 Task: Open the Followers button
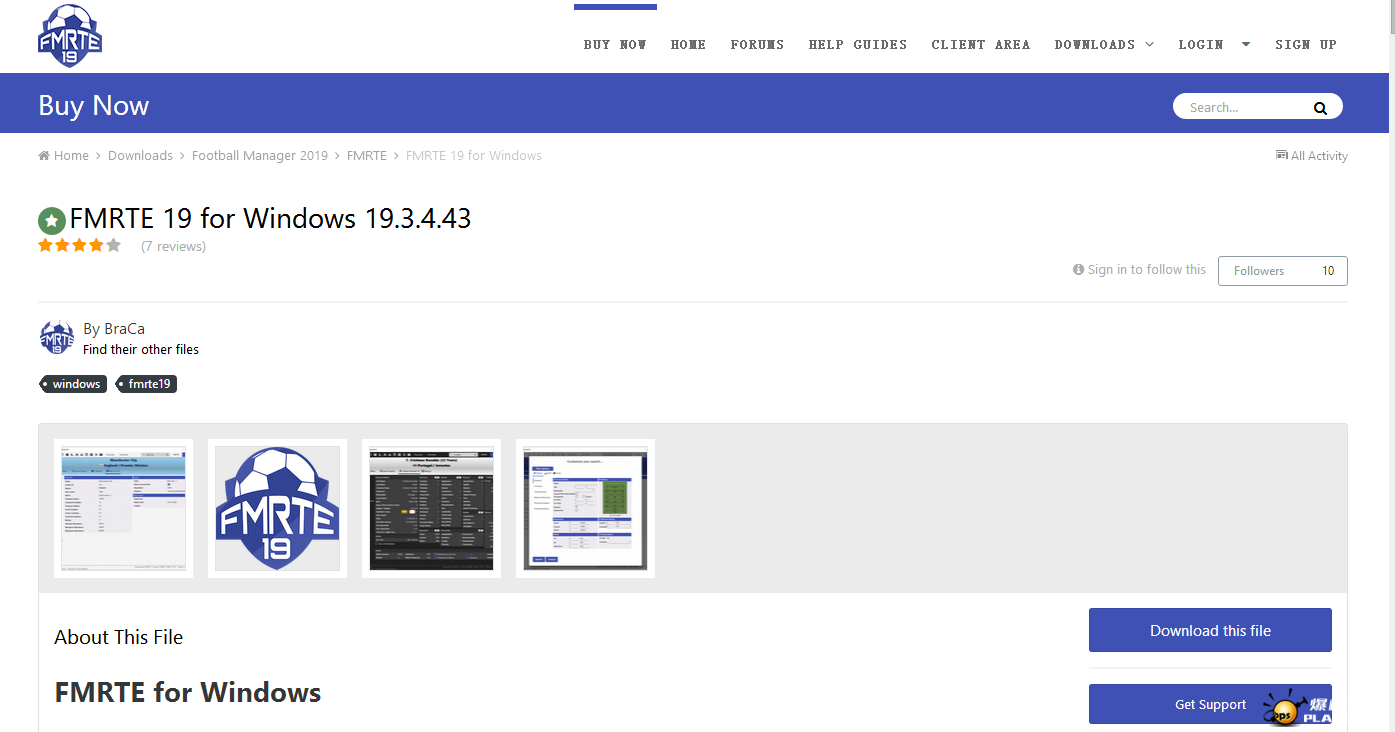click(1283, 271)
